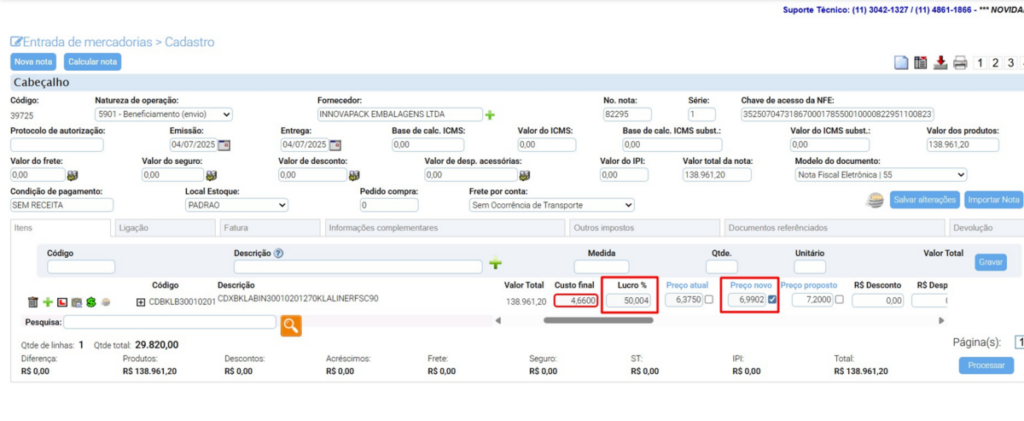Click the red square icon in item row
The height and width of the screenshot is (421, 1024).
point(62,302)
